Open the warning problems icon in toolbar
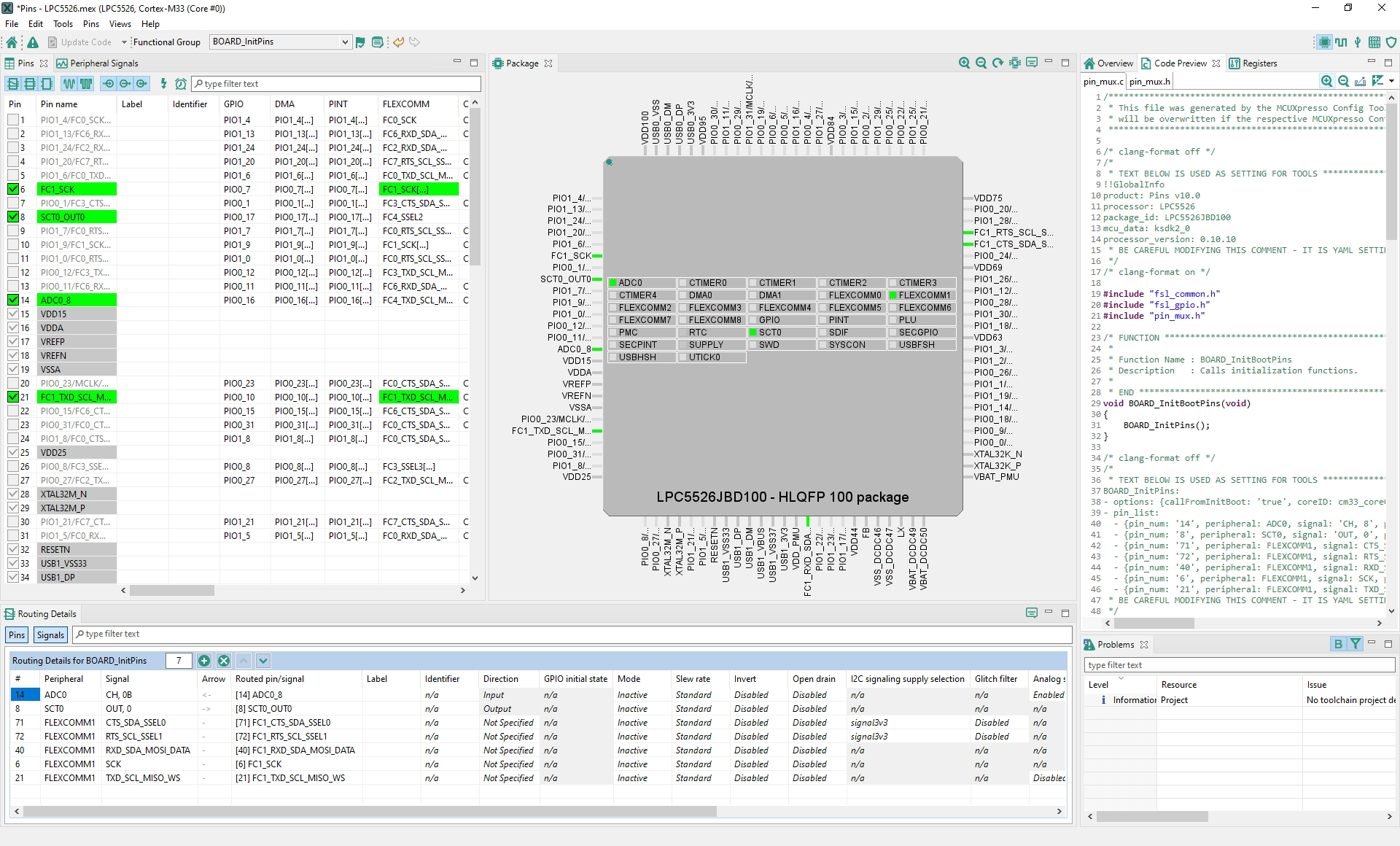Image resolution: width=1400 pixels, height=846 pixels. [x=33, y=42]
